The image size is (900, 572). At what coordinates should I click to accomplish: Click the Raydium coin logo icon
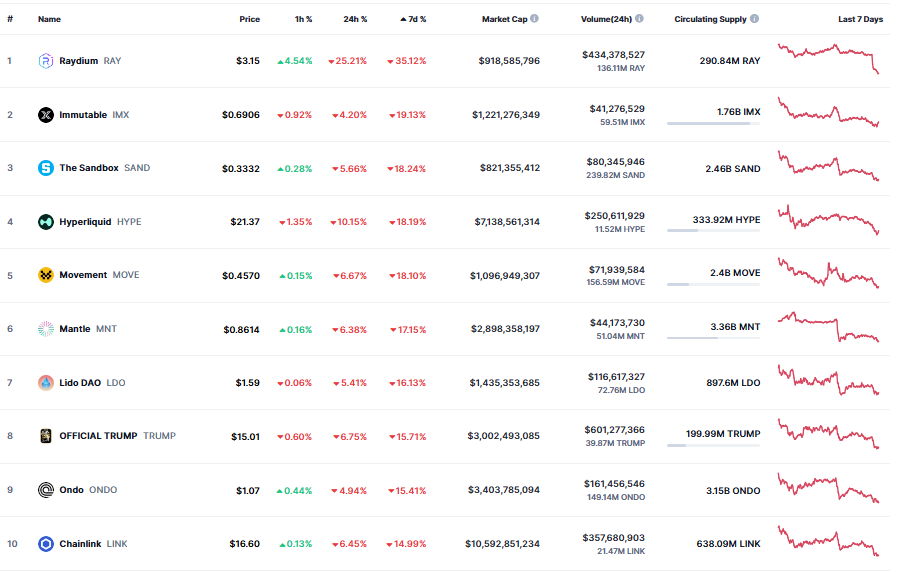pos(46,61)
